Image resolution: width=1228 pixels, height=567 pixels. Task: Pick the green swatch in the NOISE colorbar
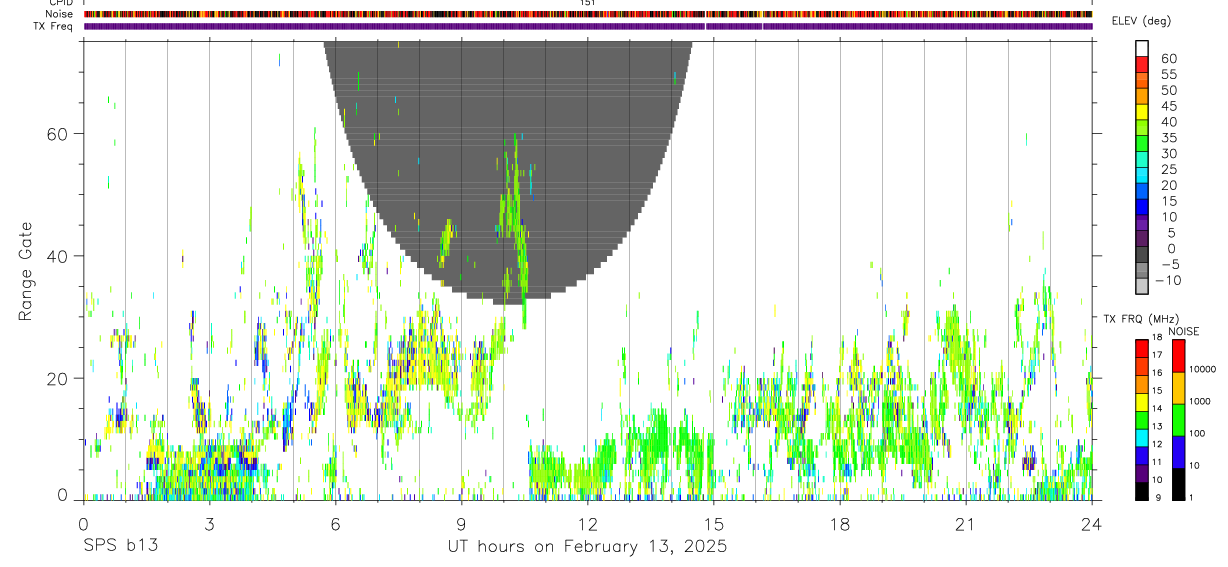point(1177,418)
